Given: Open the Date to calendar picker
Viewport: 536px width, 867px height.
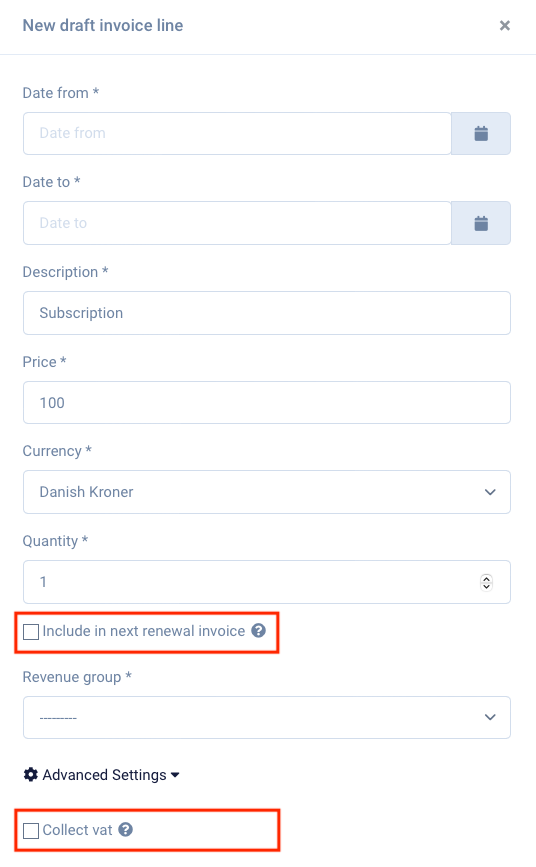Looking at the screenshot, I should (481, 223).
